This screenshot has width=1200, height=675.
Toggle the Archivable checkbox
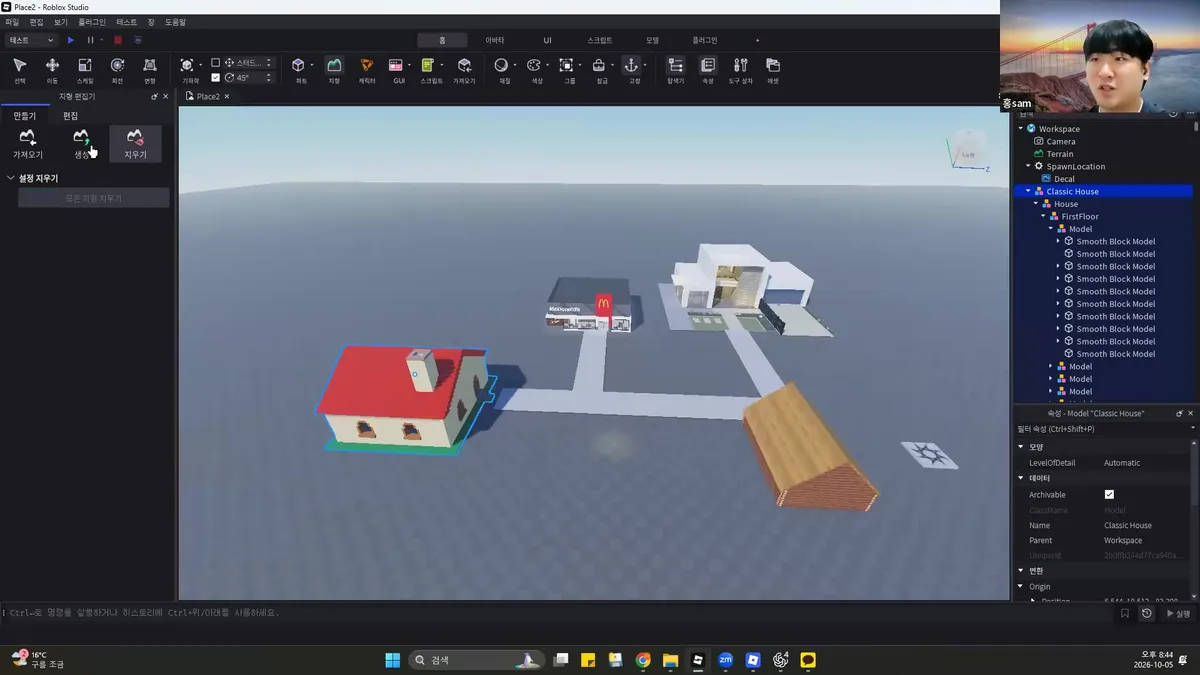[x=1109, y=495]
